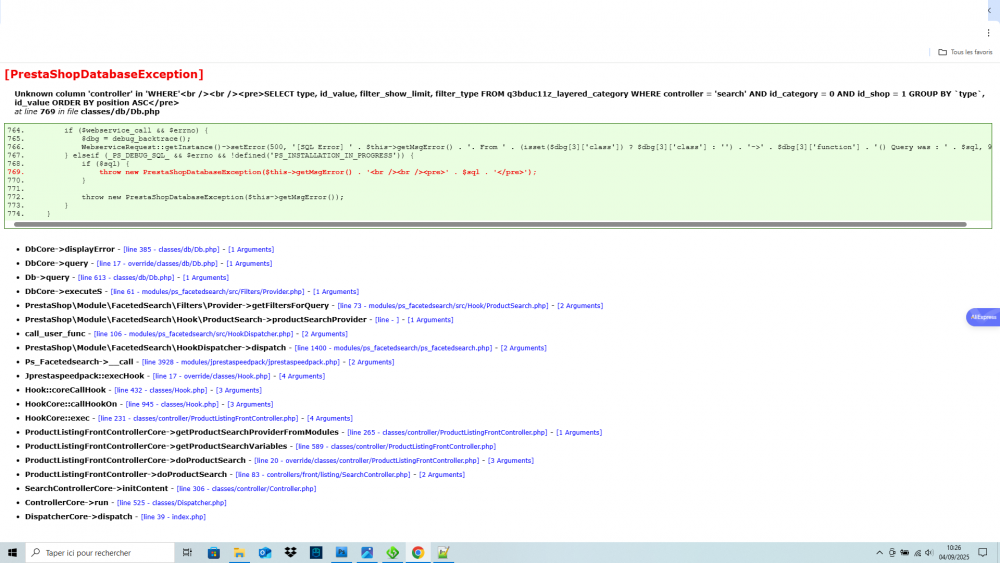
Task: Open Photoshop from the taskbar
Action: tap(341, 553)
